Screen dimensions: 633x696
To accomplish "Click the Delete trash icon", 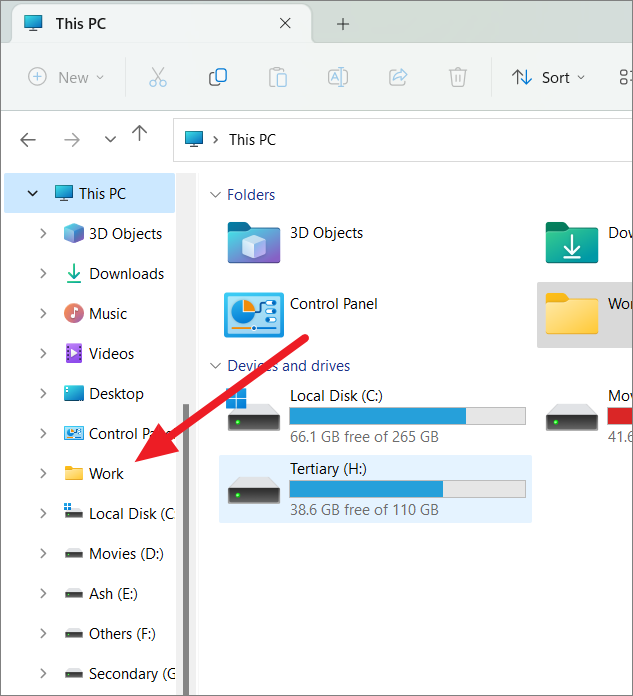I will click(458, 77).
